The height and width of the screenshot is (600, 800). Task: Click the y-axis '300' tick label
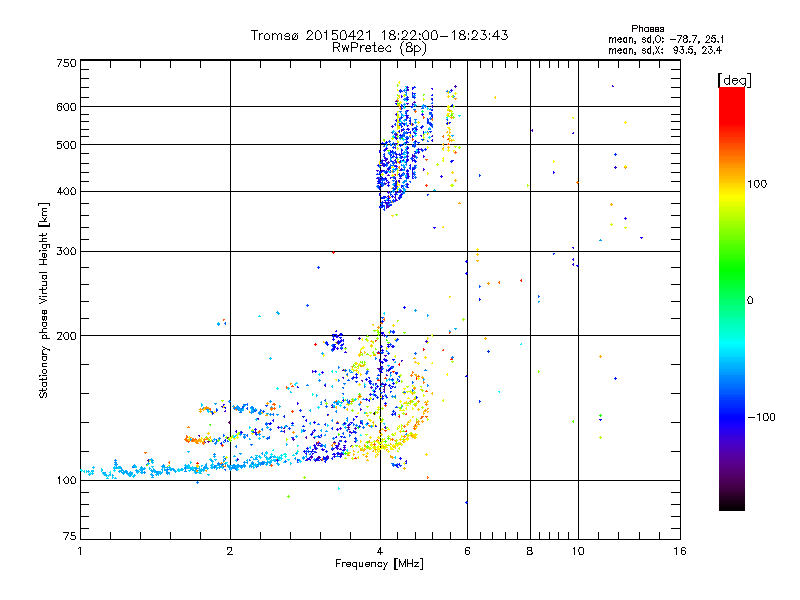pyautogui.click(x=67, y=252)
